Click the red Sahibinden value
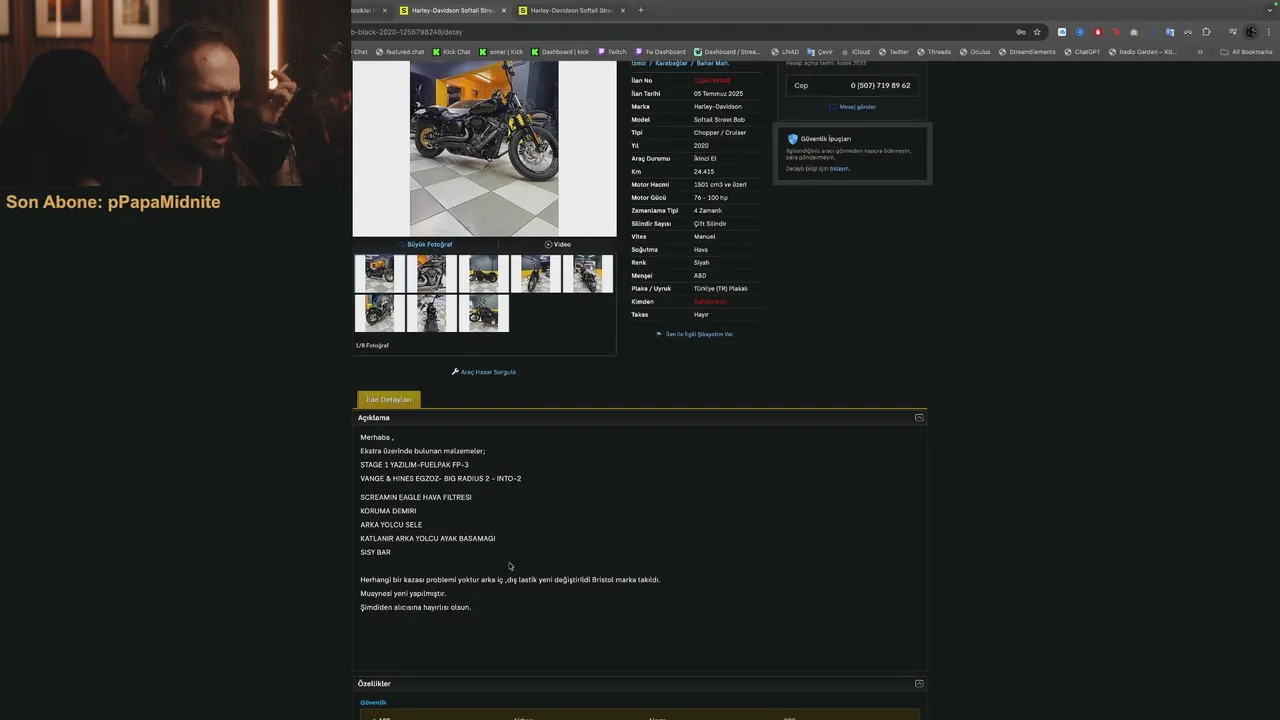The image size is (1280, 720). tap(710, 302)
